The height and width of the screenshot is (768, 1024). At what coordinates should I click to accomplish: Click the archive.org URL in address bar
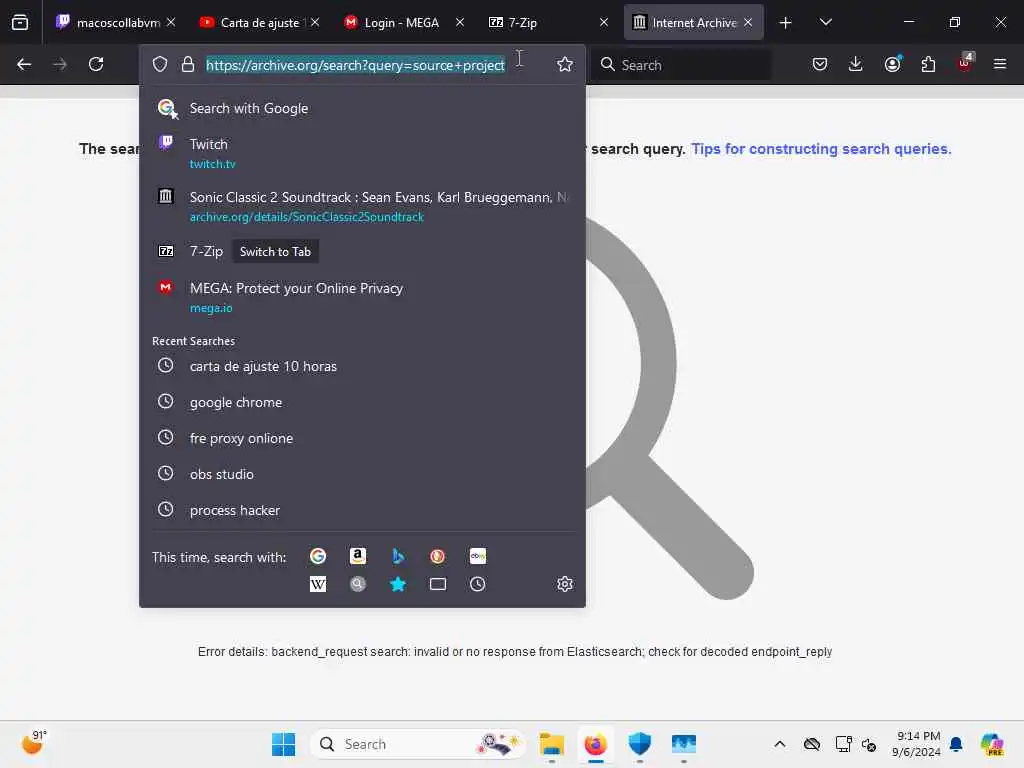tap(355, 65)
